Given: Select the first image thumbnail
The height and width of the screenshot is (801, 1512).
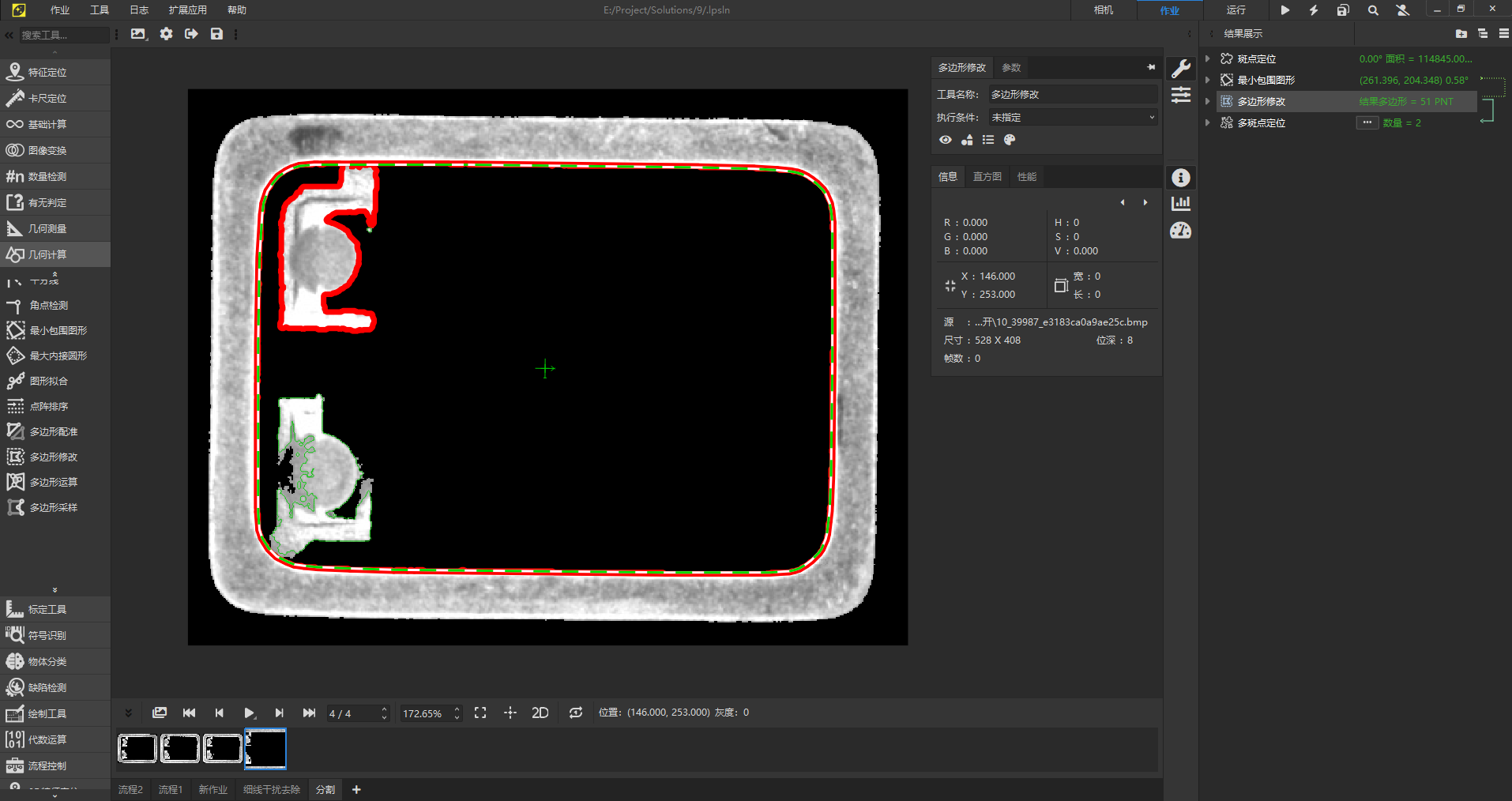Looking at the screenshot, I should point(137,748).
